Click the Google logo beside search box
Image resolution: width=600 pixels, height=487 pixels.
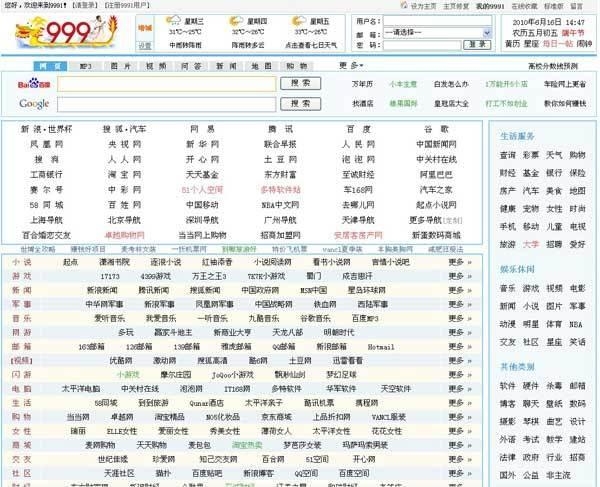tap(33, 103)
